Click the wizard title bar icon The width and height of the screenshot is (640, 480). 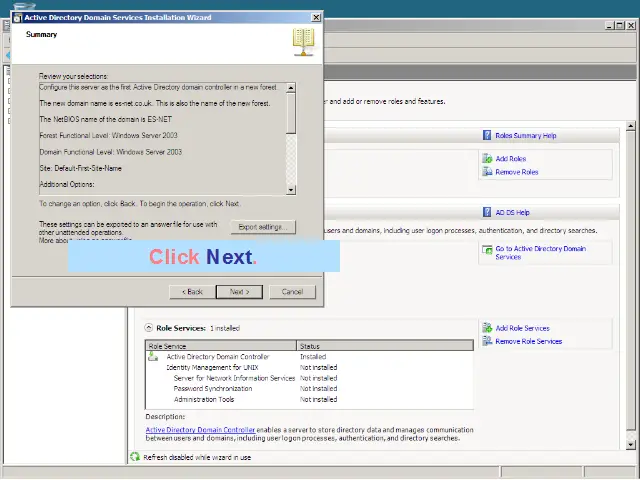(18, 18)
